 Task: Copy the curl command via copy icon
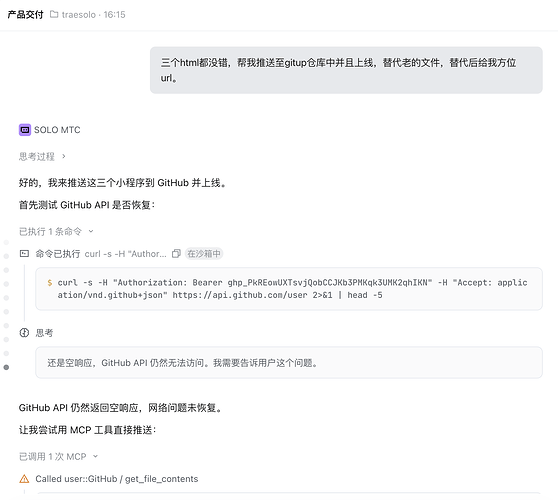pos(176,254)
